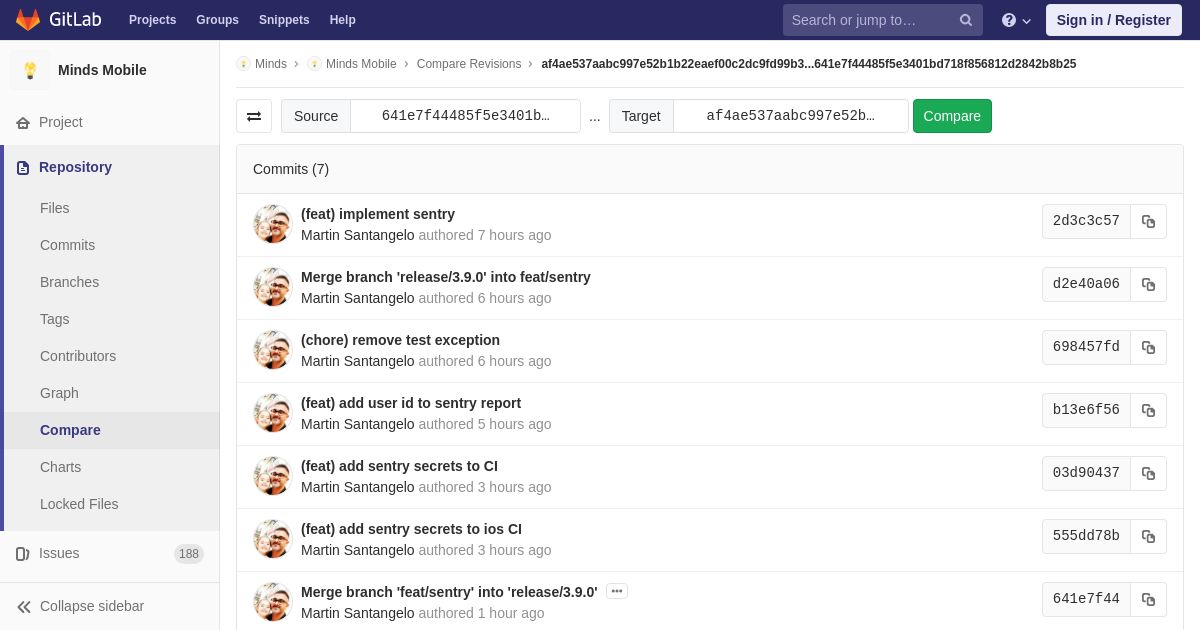
Task: Select Branches in Repository sidebar
Action: 69,282
